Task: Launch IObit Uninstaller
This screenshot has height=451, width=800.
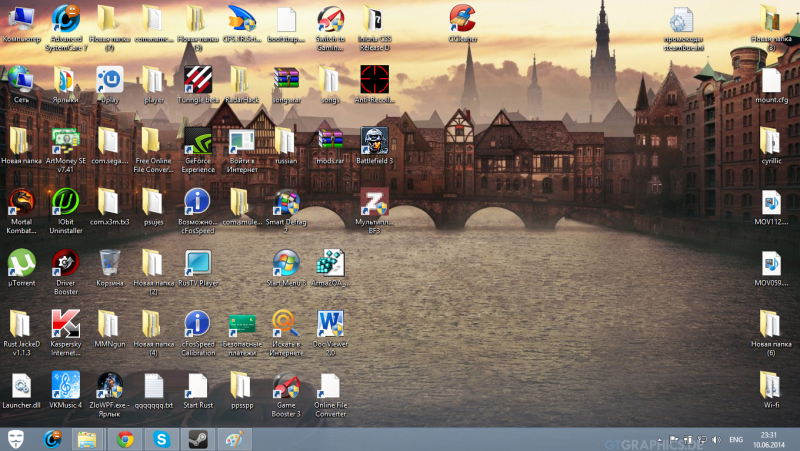Action: (66, 202)
